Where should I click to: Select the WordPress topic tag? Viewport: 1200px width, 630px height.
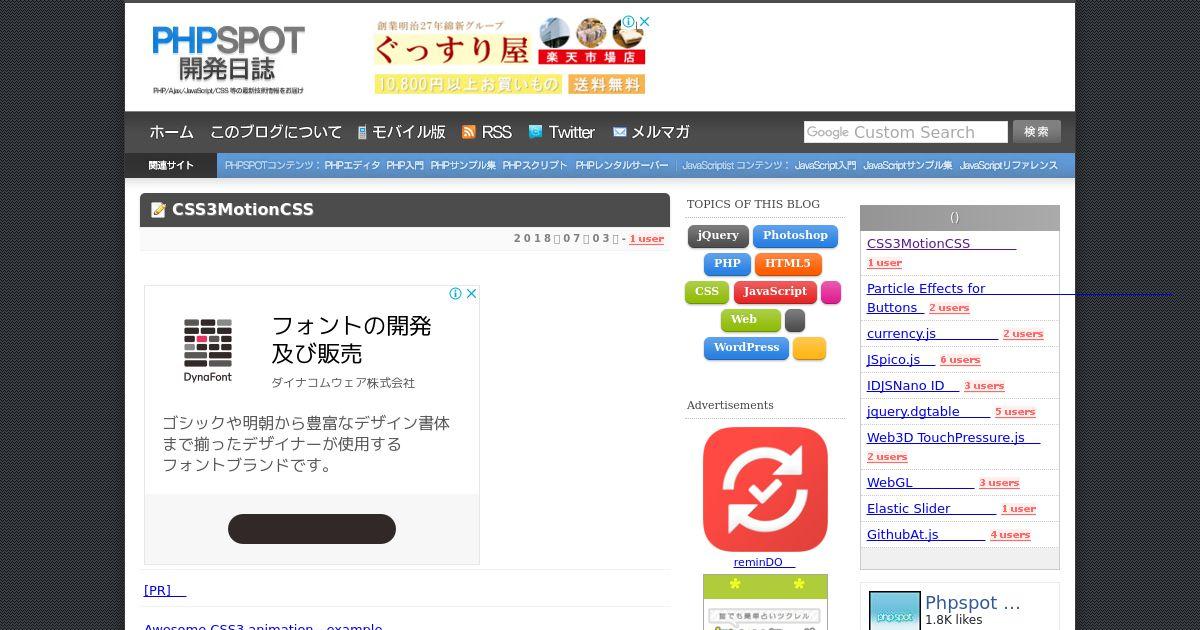[x=746, y=349]
